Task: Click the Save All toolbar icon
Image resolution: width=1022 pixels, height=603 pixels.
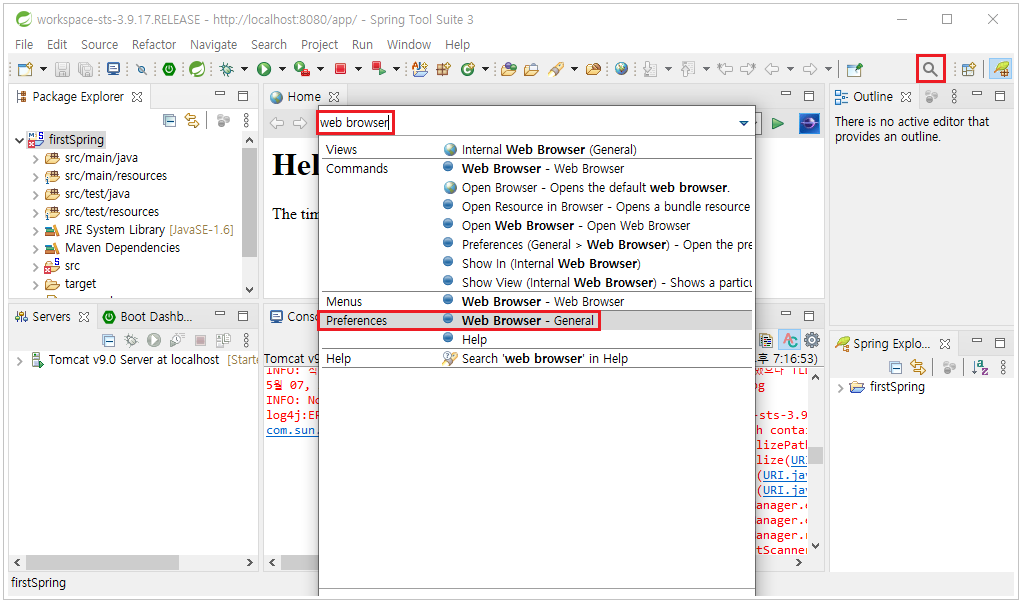Action: point(85,69)
